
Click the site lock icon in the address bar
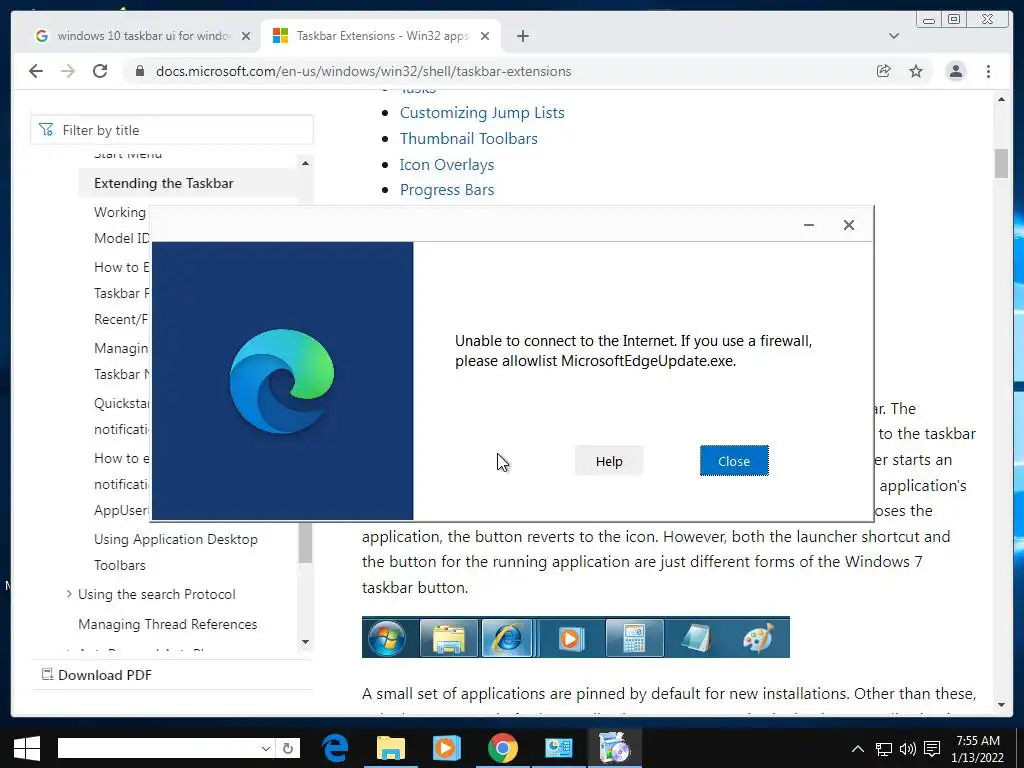click(139, 71)
